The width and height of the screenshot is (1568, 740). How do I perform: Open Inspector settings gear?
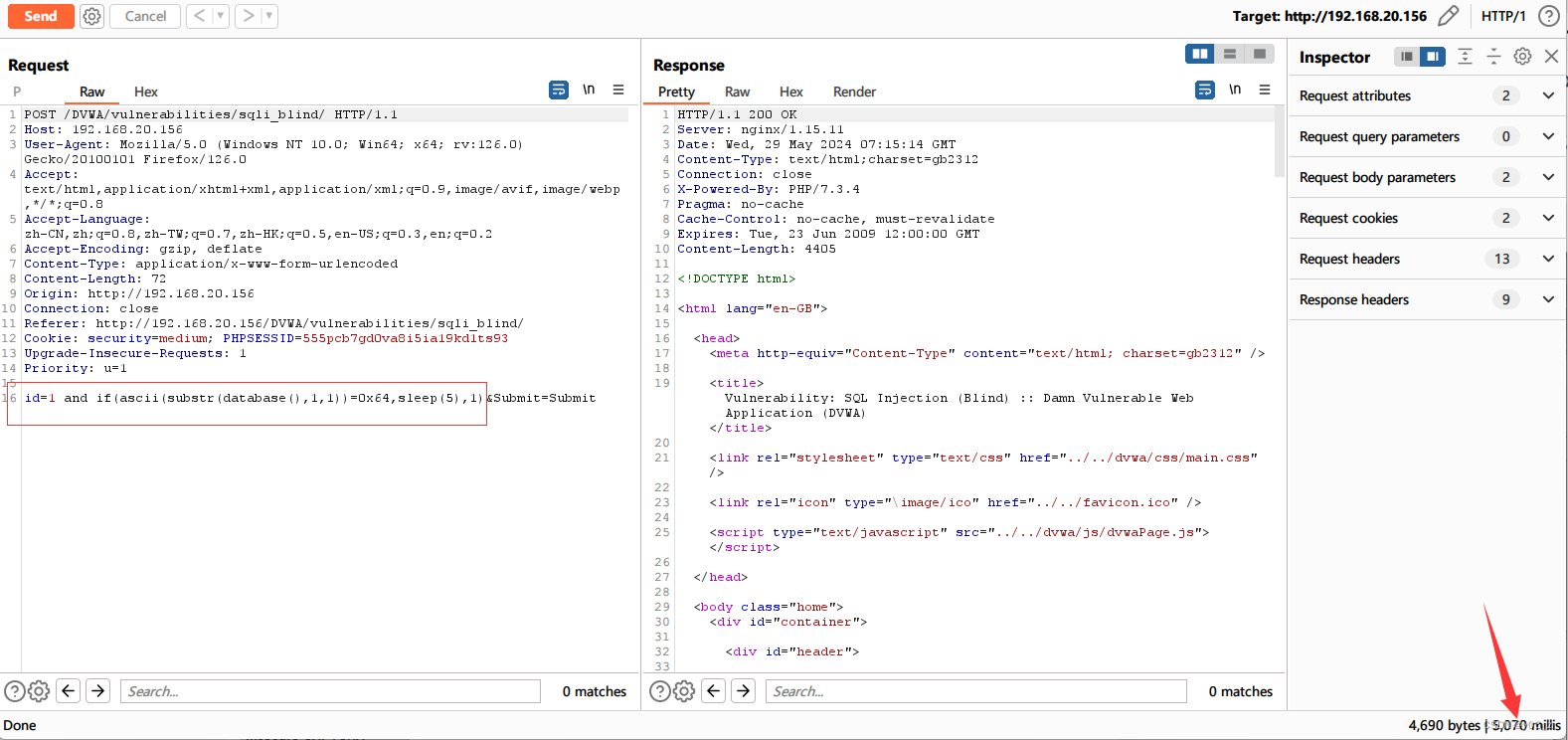(1522, 57)
